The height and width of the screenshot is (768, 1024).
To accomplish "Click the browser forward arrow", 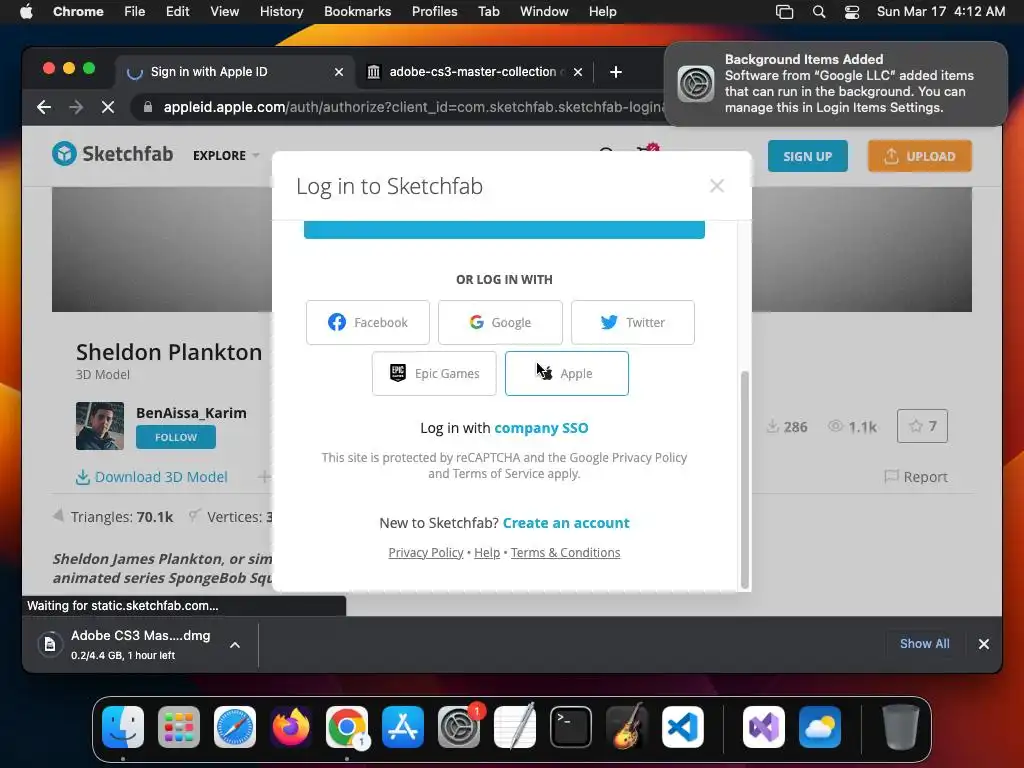I will click(x=76, y=107).
